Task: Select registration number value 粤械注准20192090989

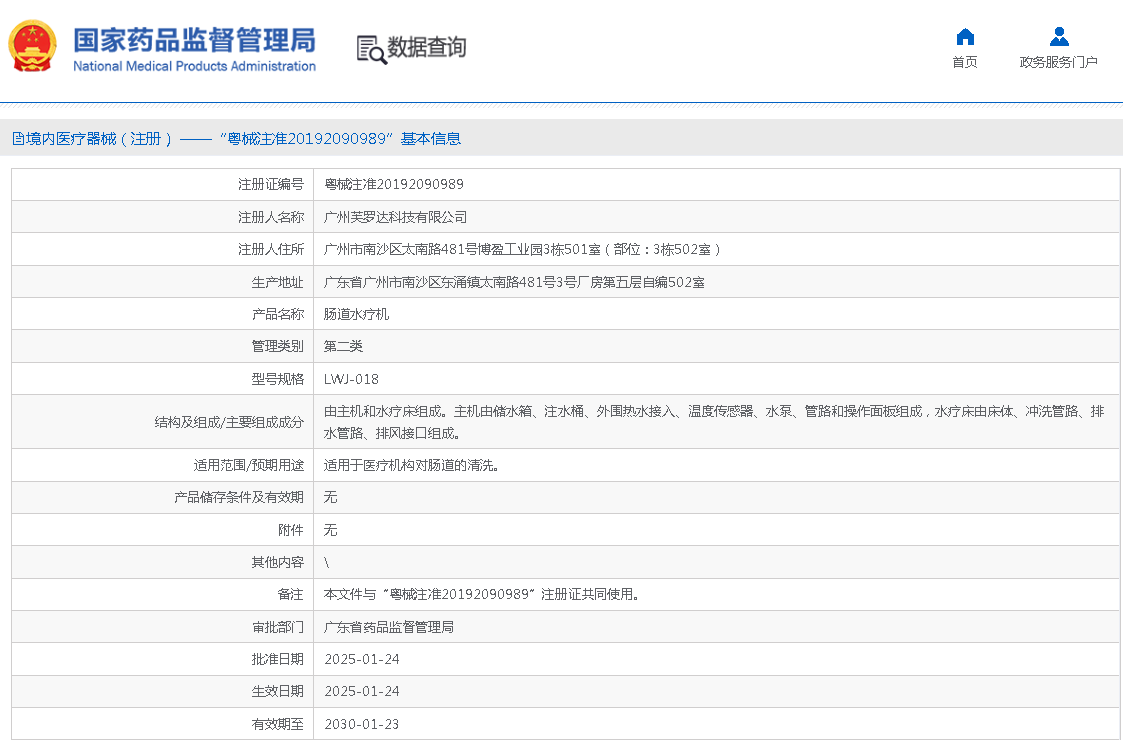Action: pyautogui.click(x=394, y=184)
